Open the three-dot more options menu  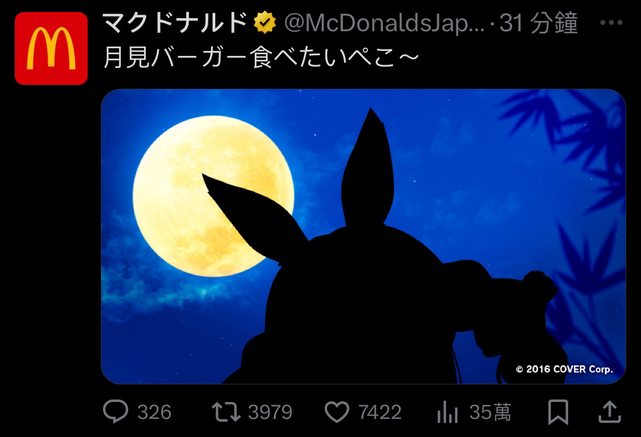pos(611,23)
